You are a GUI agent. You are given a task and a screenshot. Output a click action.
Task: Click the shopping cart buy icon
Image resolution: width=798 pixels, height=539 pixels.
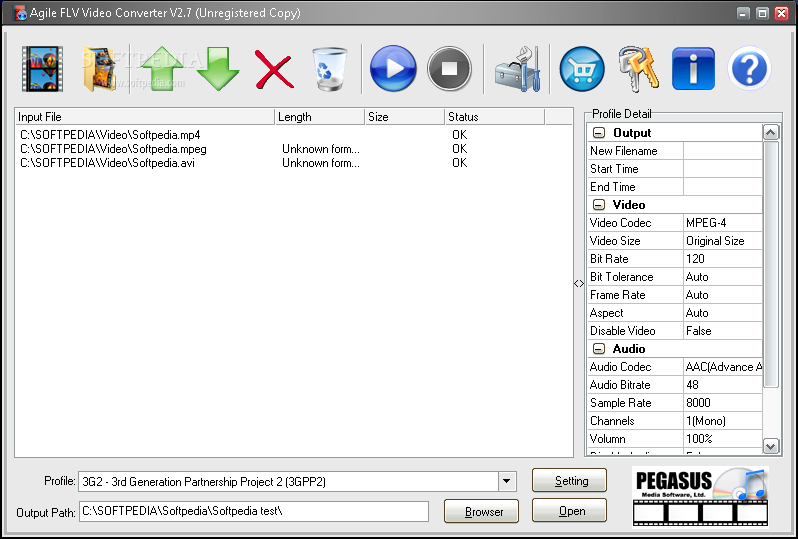(582, 69)
